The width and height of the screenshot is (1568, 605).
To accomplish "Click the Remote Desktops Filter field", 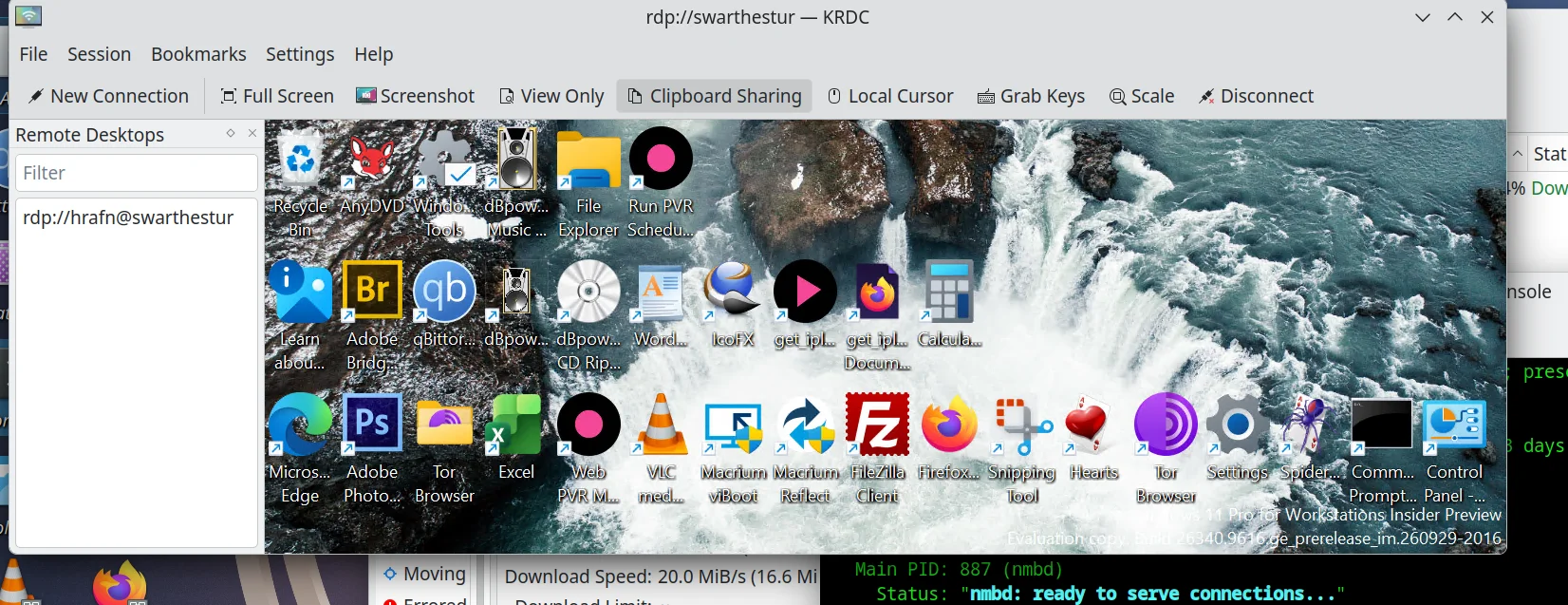I will point(137,173).
